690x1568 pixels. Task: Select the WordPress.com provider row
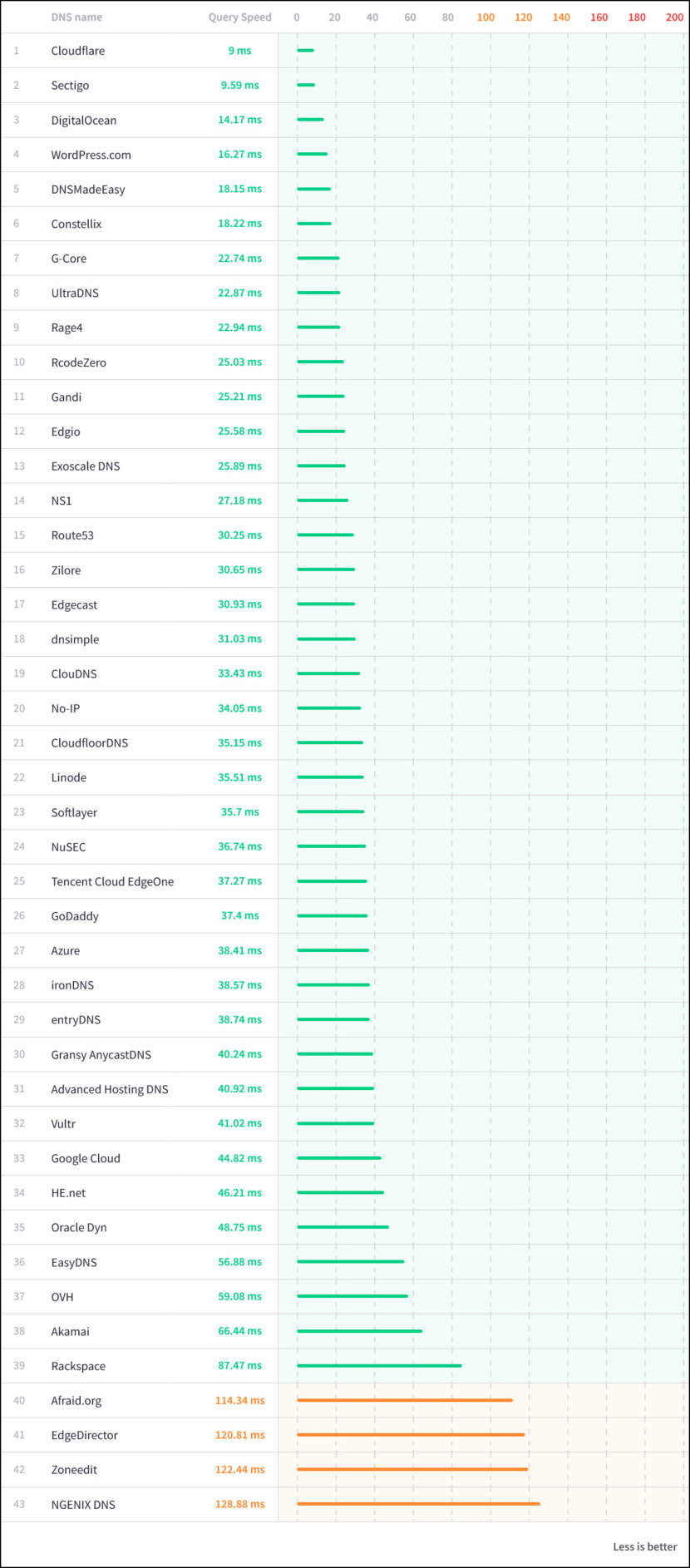pyautogui.click(x=345, y=155)
